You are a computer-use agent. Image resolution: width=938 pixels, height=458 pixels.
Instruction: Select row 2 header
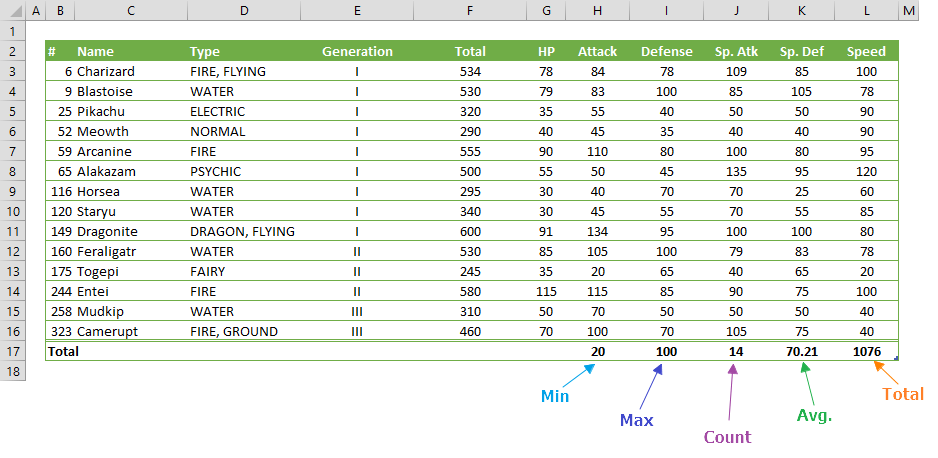(x=13, y=51)
